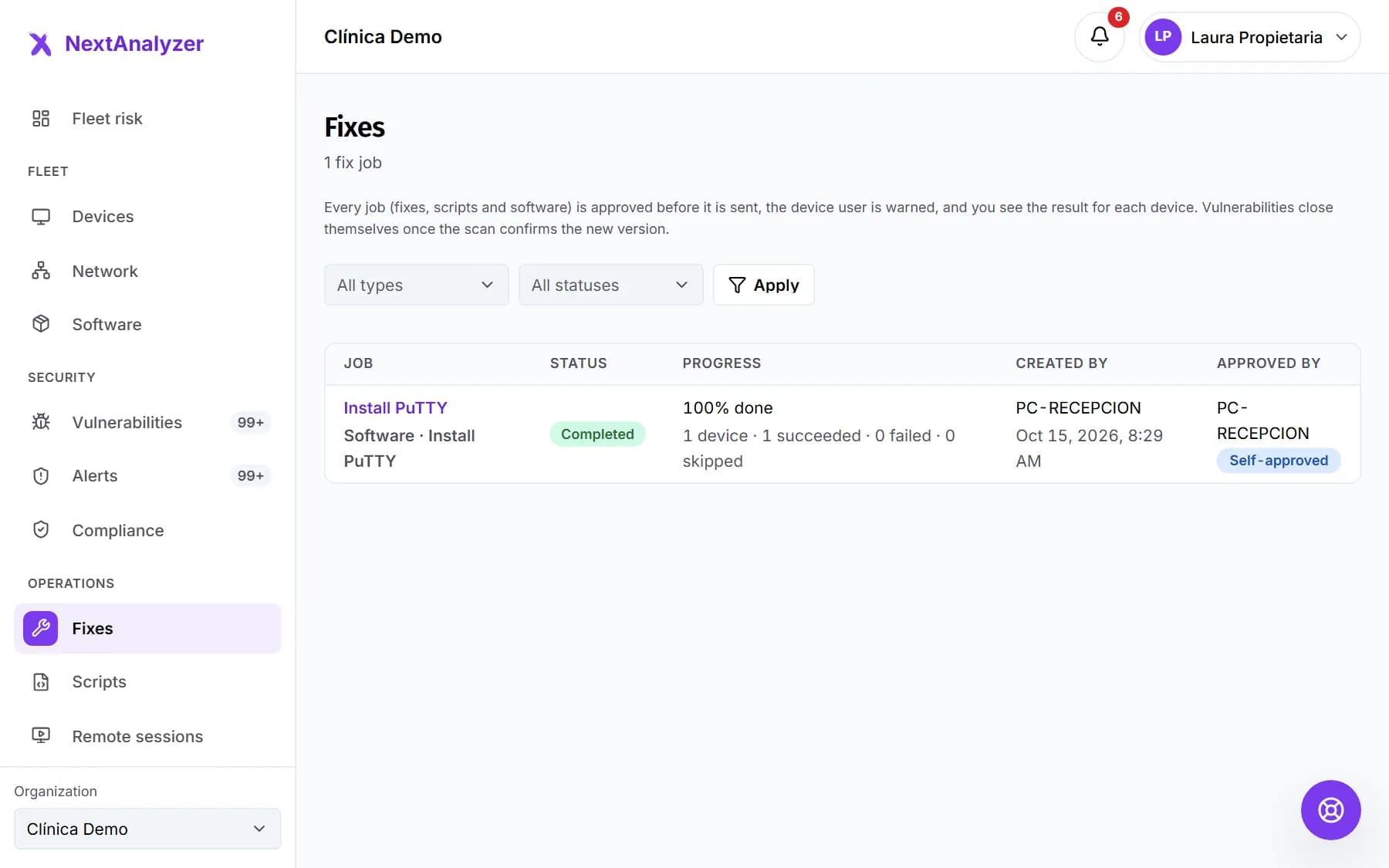Click the Self-approved badge
The width and height of the screenshot is (1389, 868).
tap(1279, 461)
